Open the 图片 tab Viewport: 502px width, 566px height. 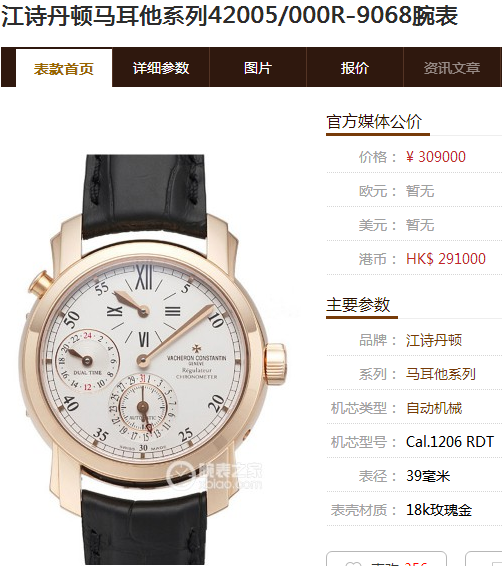pyautogui.click(x=258, y=68)
